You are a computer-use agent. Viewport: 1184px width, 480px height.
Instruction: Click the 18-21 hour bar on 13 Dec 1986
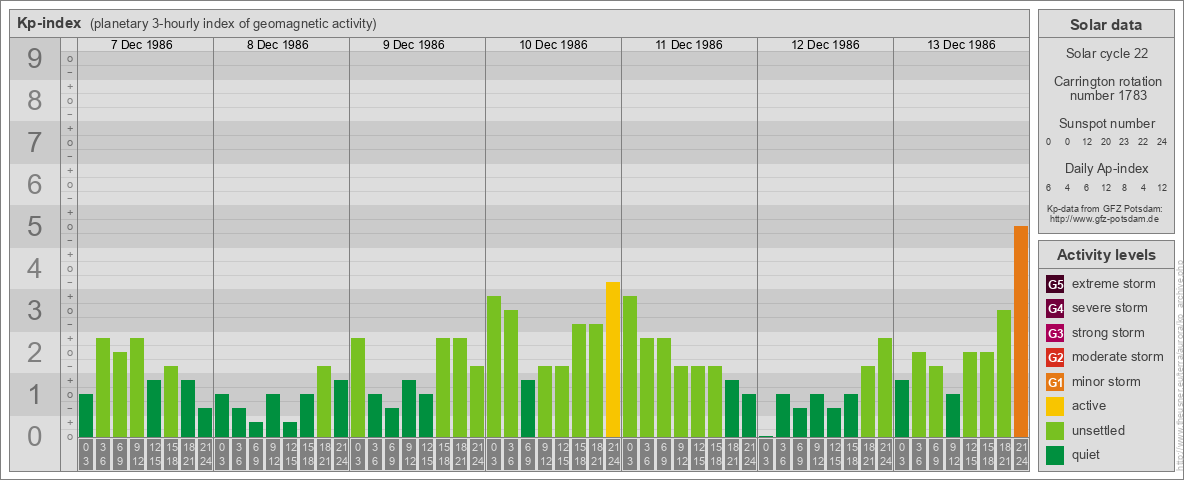pos(1004,374)
